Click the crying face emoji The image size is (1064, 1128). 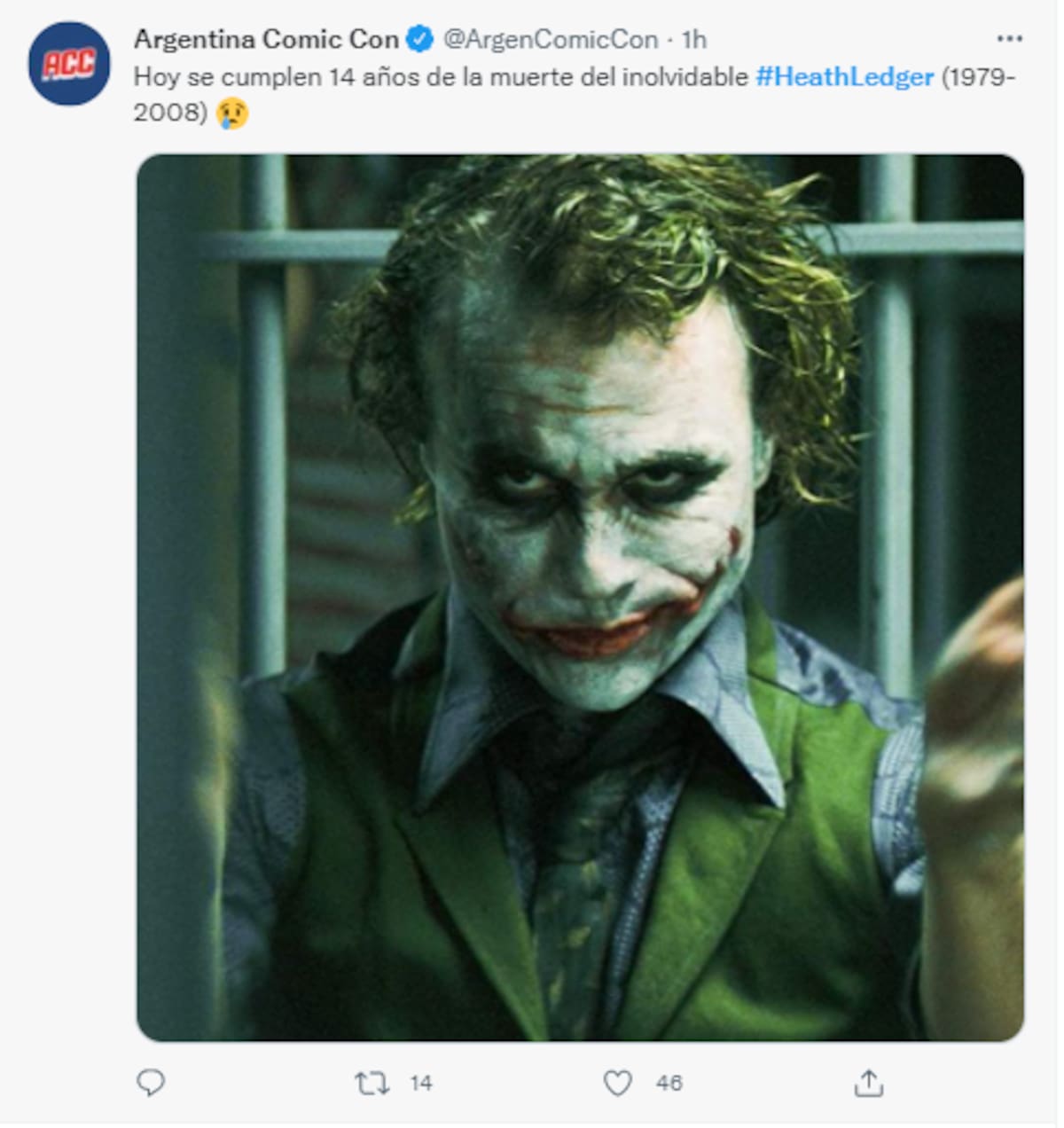(x=232, y=113)
